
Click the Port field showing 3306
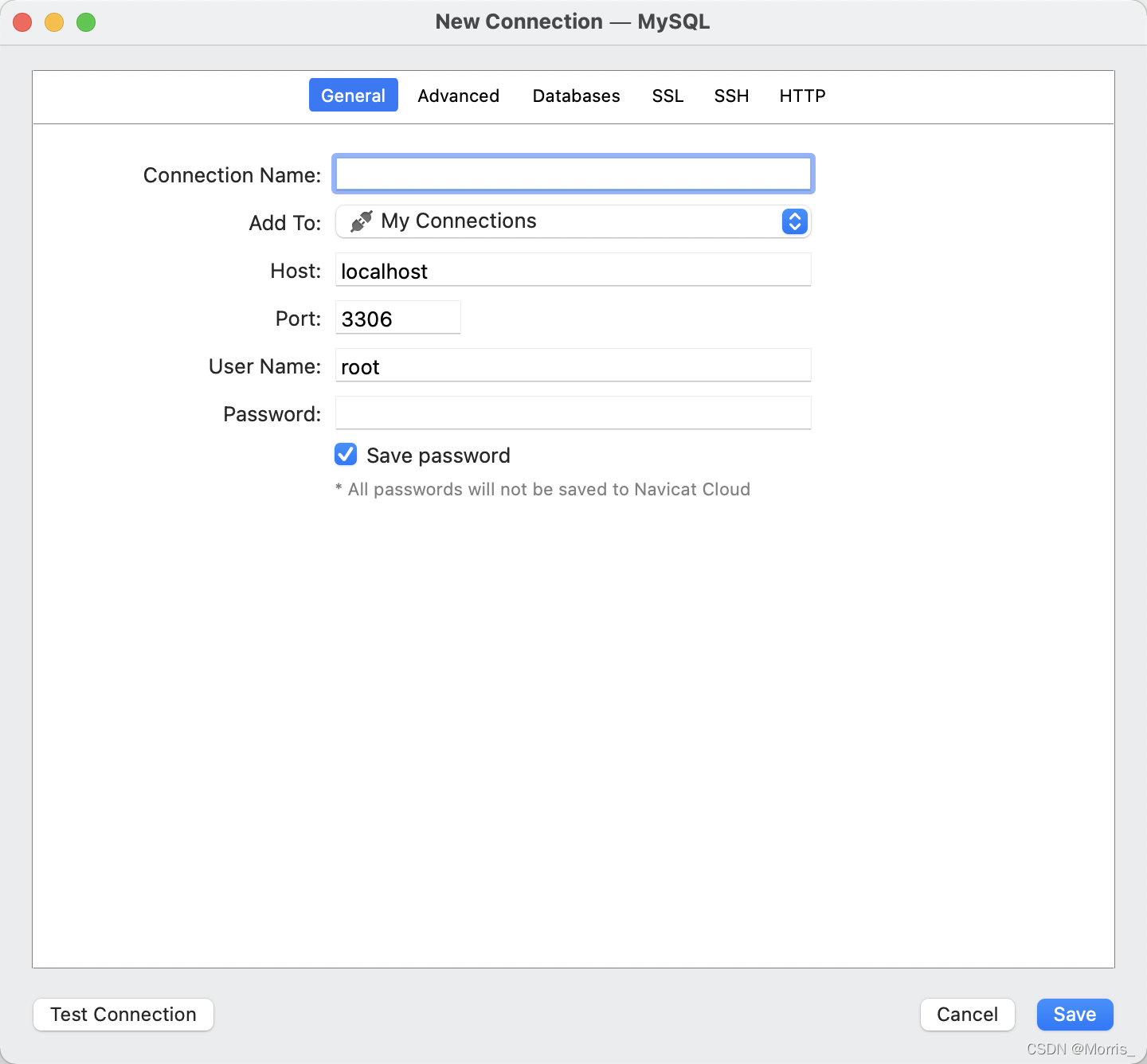tap(398, 317)
